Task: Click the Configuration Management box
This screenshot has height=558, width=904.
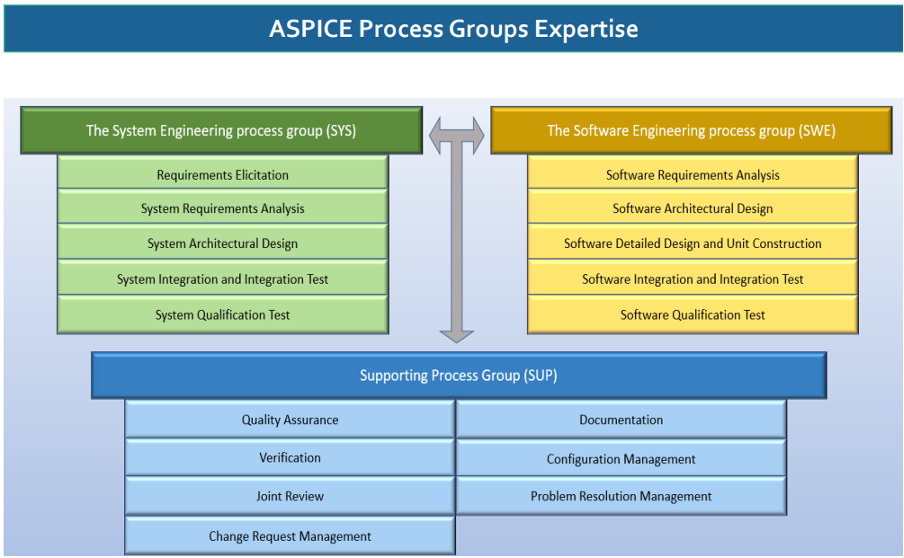Action: click(x=621, y=459)
